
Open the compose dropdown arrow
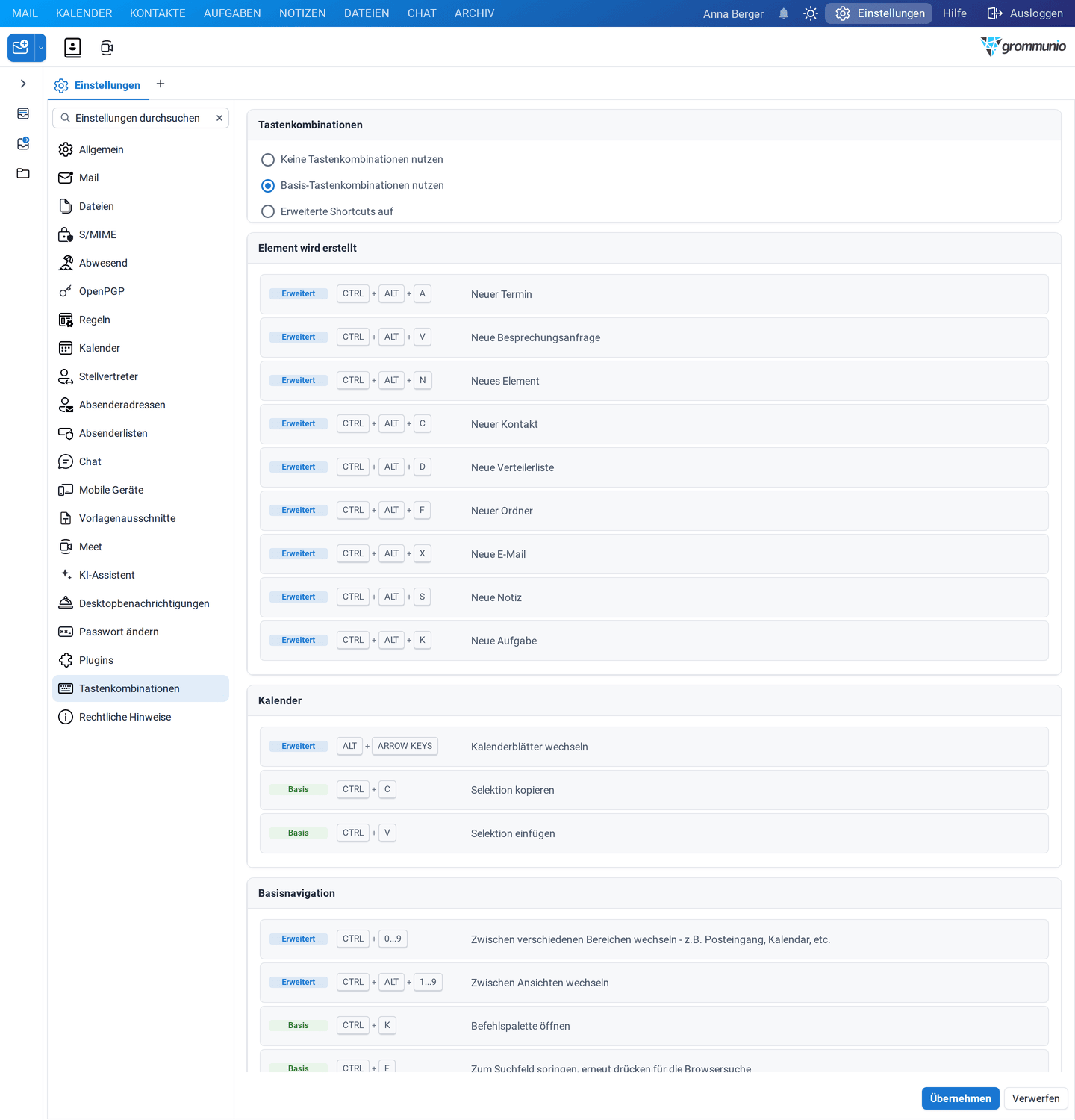41,48
